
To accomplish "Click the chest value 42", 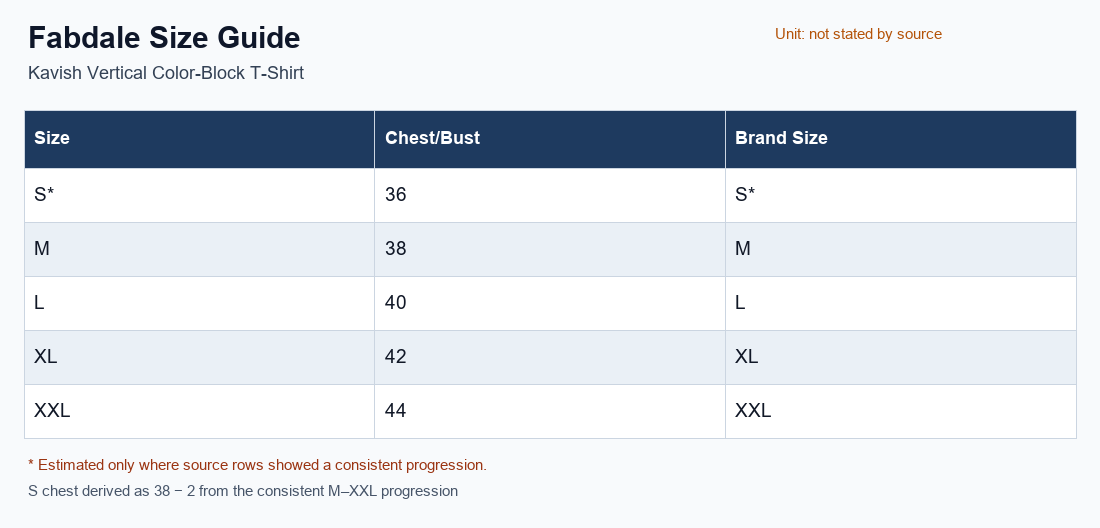I will 550,357.
